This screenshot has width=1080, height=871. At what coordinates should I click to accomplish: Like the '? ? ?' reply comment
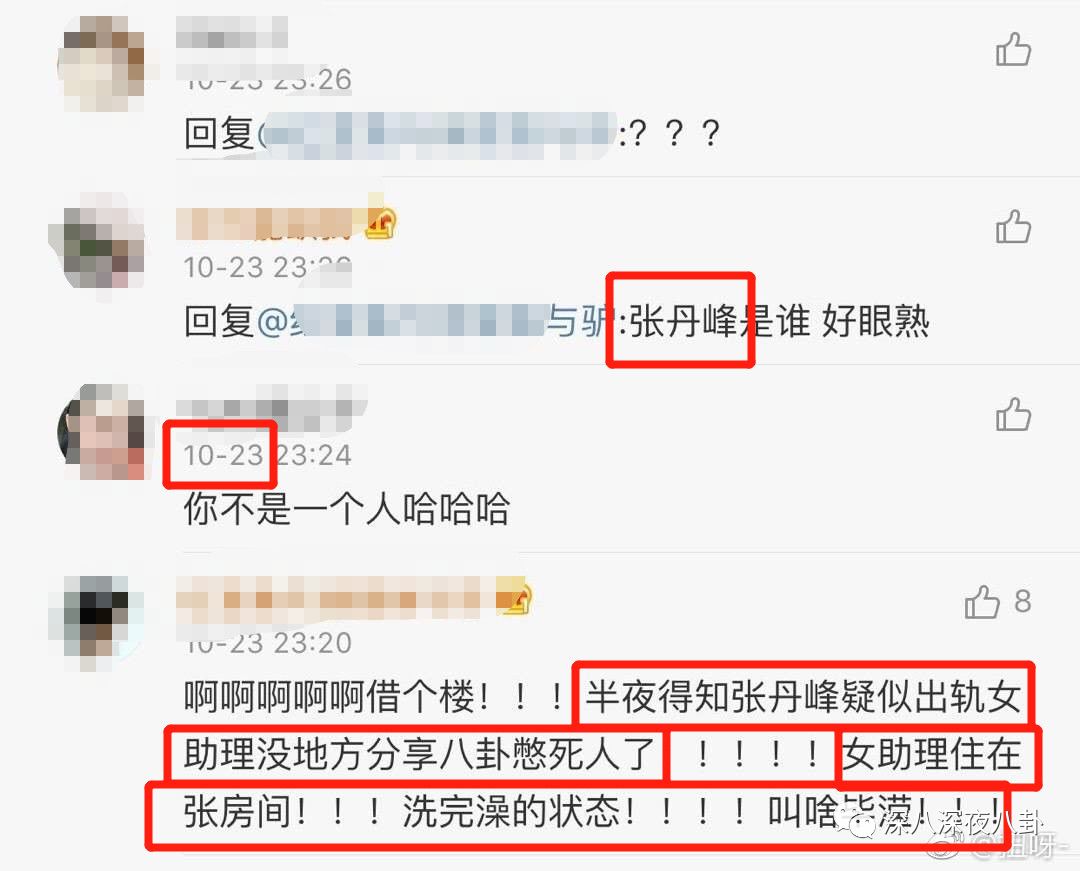(1013, 50)
